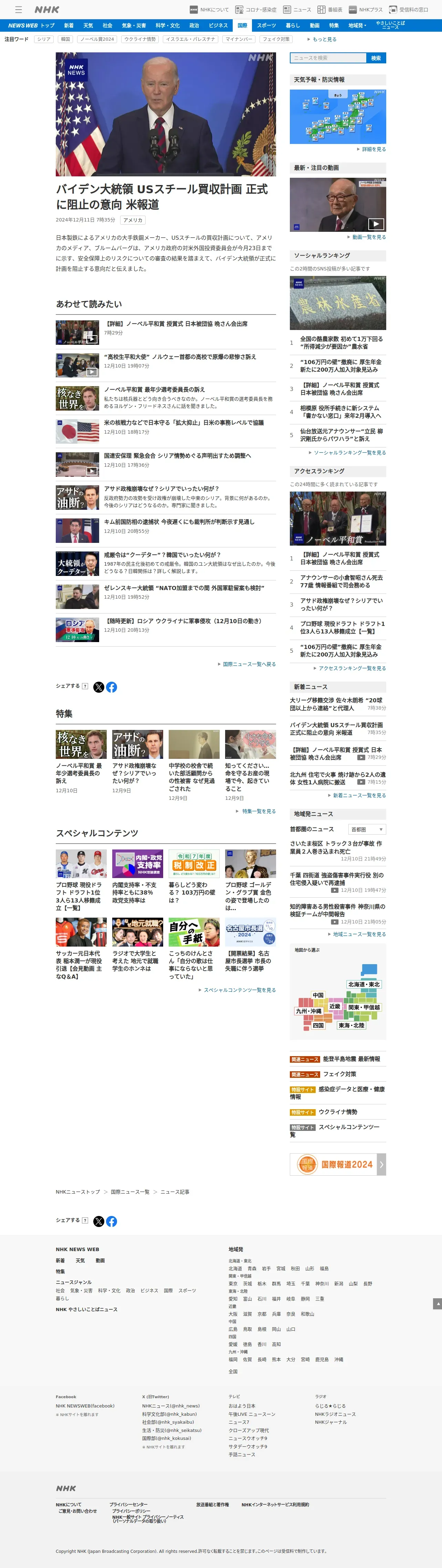
Task: Click share help question mark above 特集
Action: pos(85,686)
